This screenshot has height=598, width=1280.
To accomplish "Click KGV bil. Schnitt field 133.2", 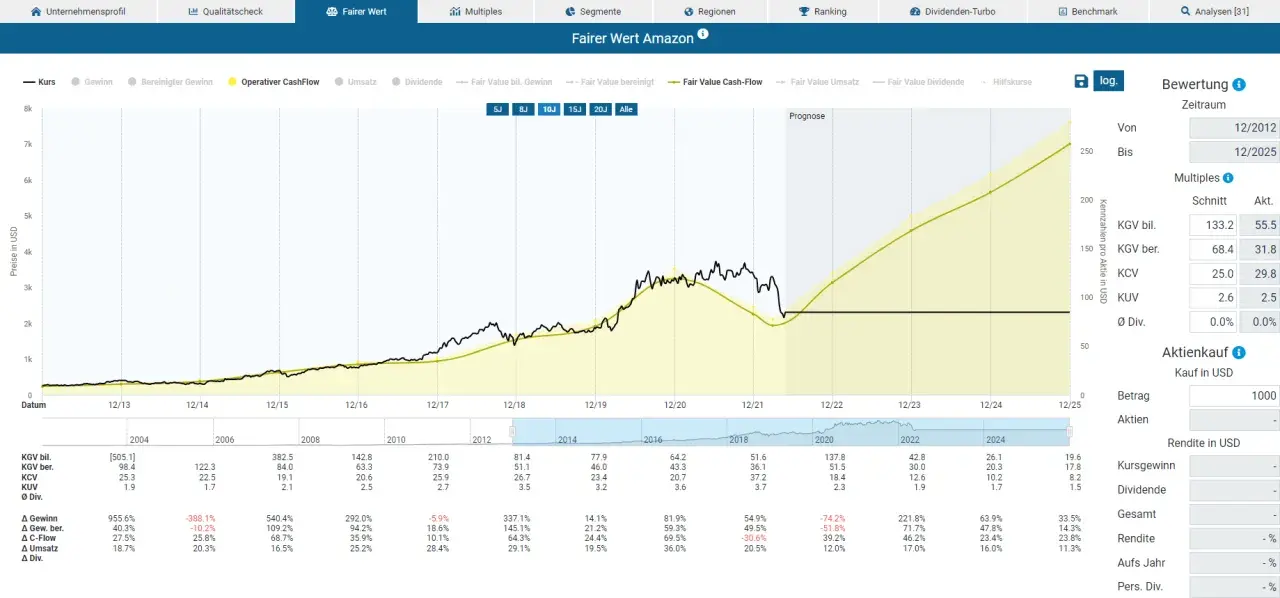I will [x=1213, y=225].
